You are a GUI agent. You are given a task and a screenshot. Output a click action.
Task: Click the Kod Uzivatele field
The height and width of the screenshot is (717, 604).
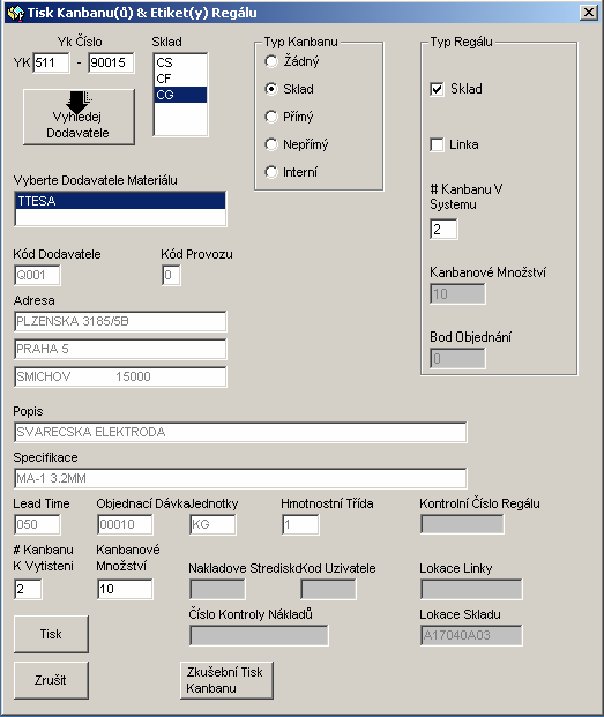[328, 589]
